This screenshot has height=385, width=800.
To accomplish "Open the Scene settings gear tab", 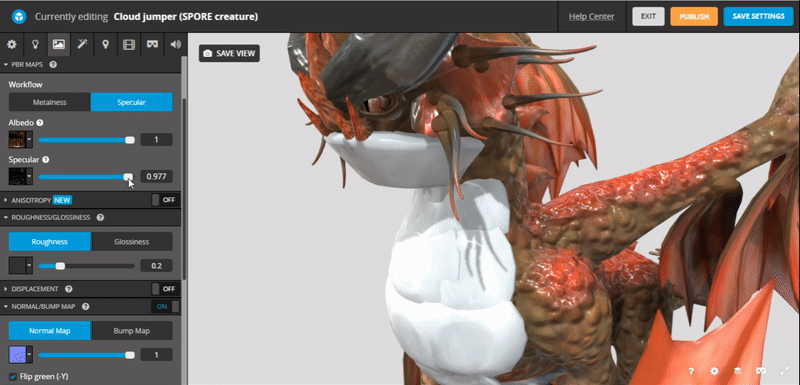I will [11, 44].
